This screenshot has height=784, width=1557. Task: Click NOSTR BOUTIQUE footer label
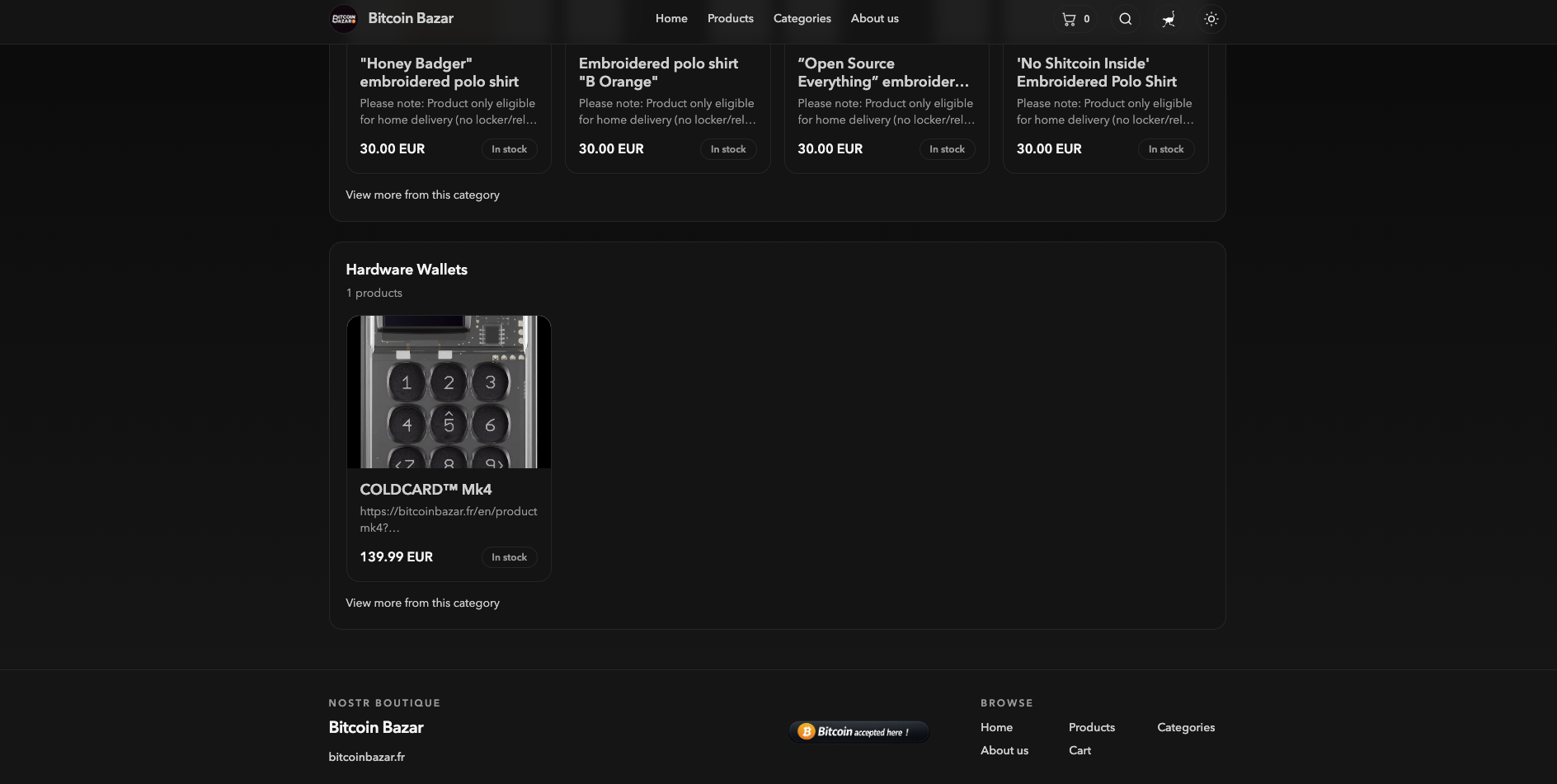pyautogui.click(x=384, y=703)
